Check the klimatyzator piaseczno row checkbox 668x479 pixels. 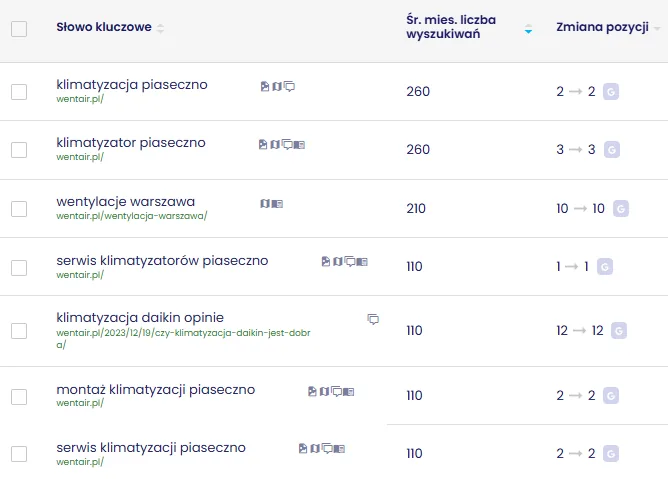pos(19,150)
